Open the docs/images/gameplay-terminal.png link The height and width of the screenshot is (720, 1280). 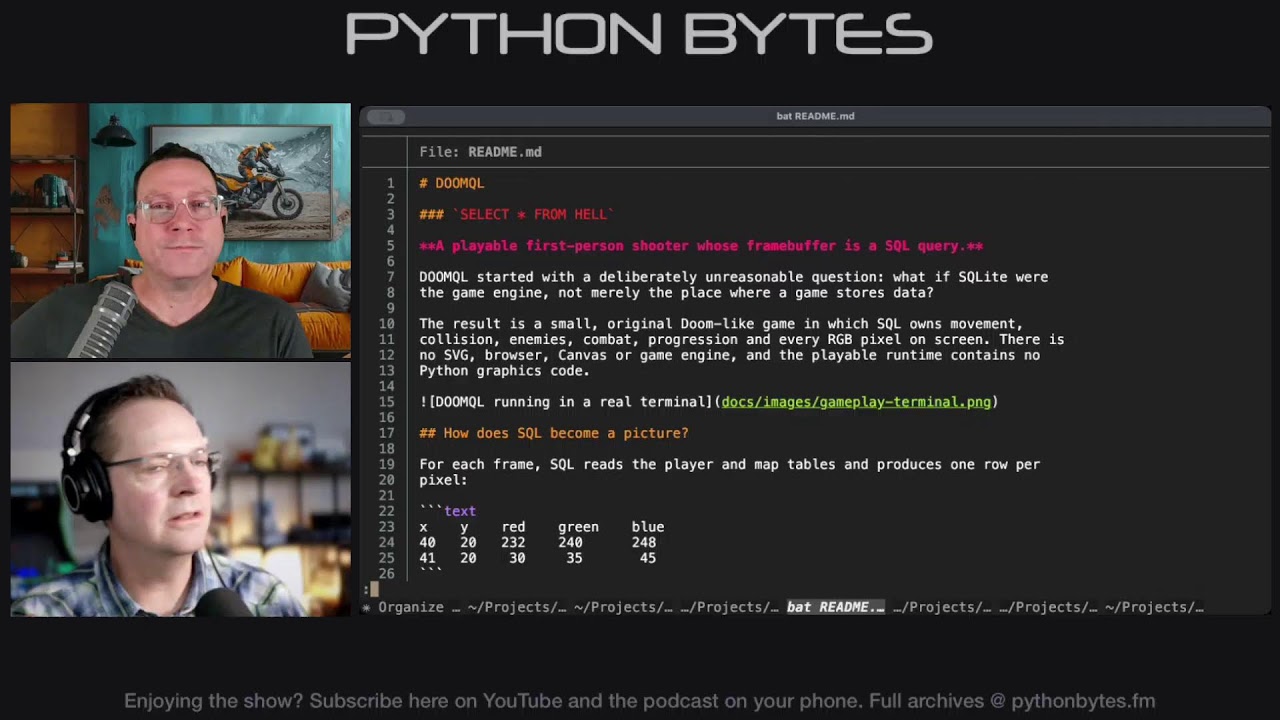tap(856, 402)
